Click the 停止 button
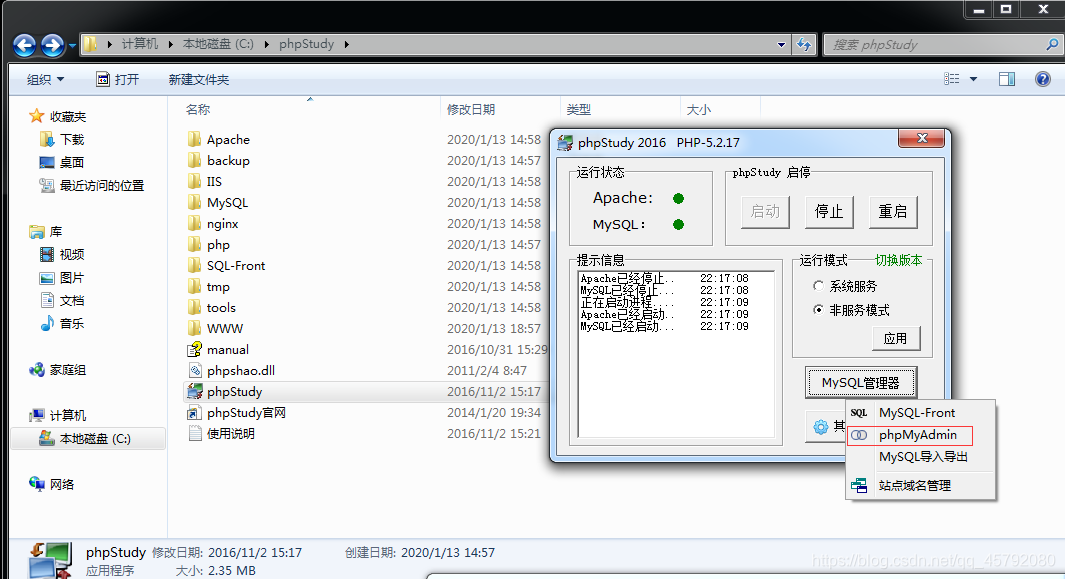Image resolution: width=1065 pixels, height=579 pixels. [829, 211]
